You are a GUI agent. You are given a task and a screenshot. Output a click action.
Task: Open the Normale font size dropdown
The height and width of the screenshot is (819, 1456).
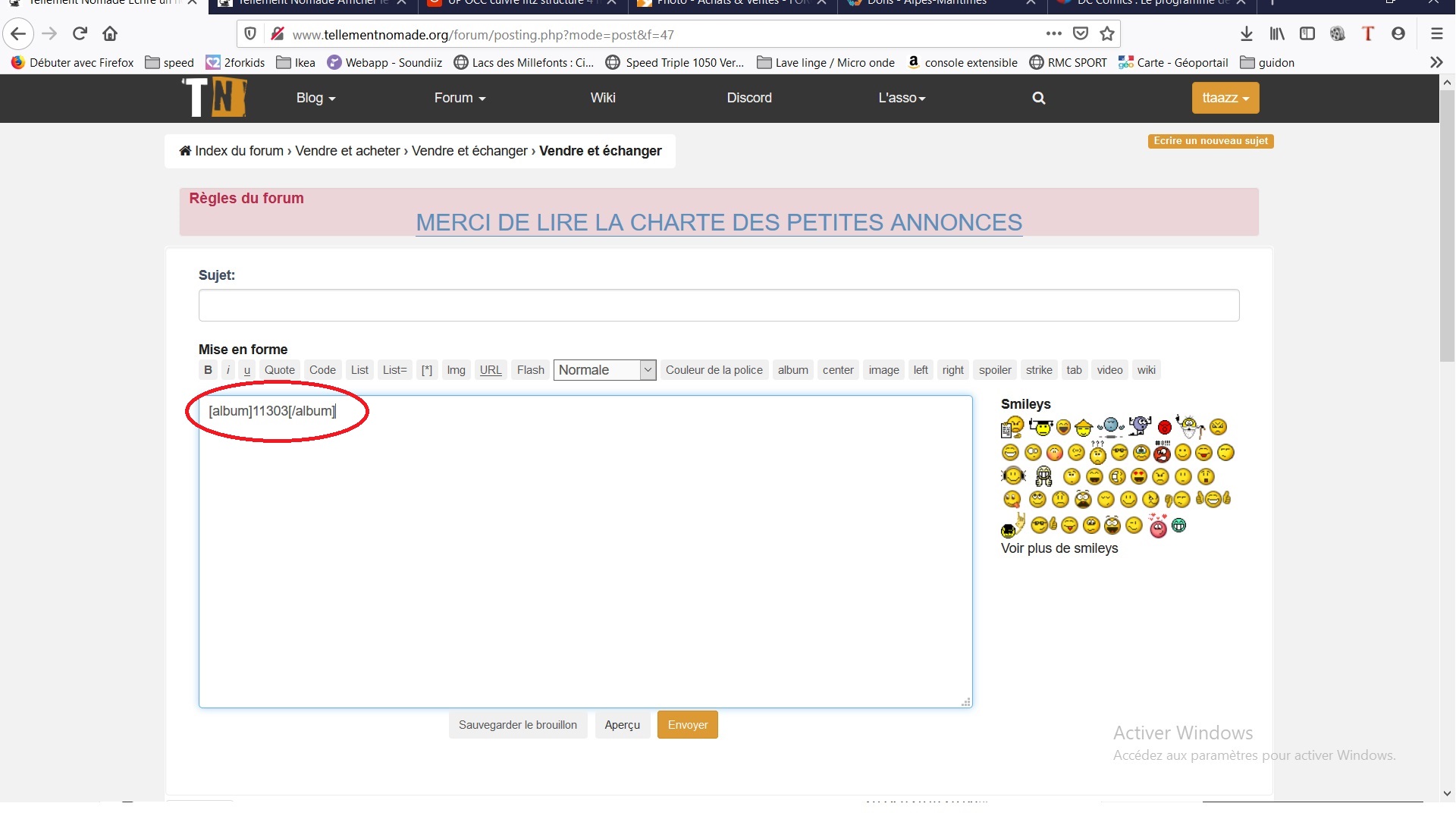[604, 370]
